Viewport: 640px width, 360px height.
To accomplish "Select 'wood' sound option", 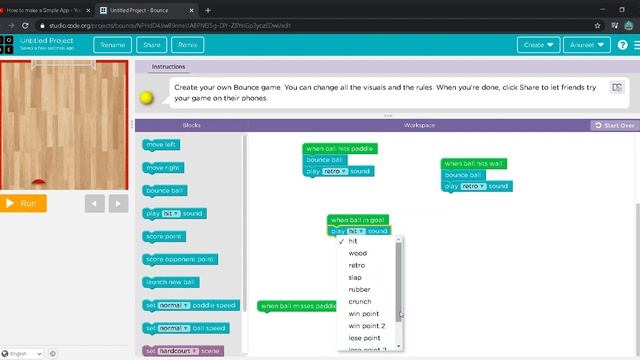I will 358,253.
